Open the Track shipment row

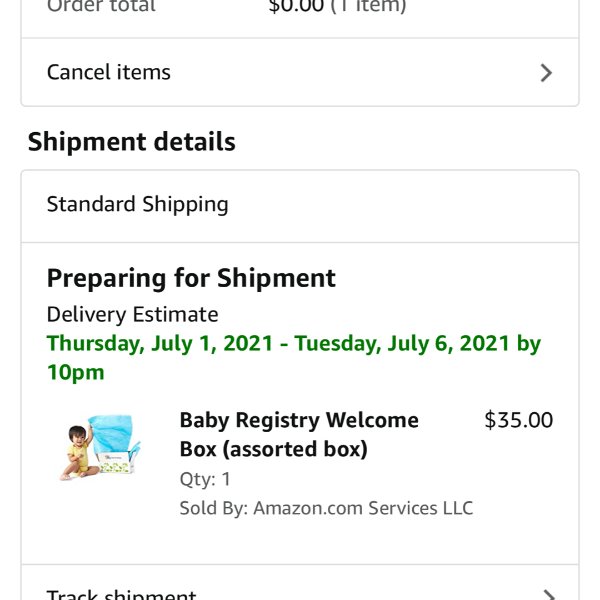click(x=300, y=582)
